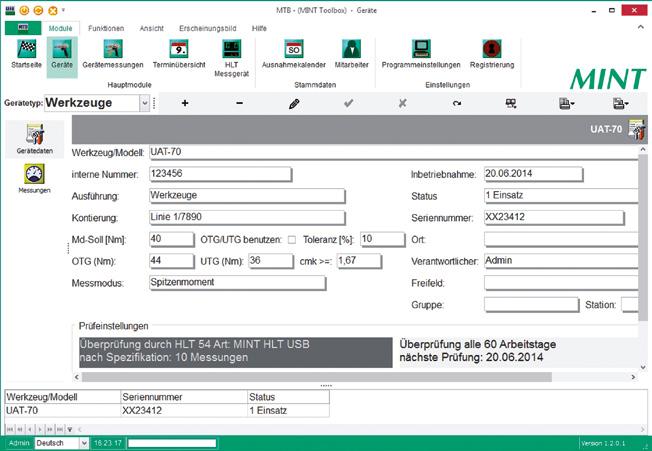
Task: Switch to the Funktionen tab
Action: 106,28
